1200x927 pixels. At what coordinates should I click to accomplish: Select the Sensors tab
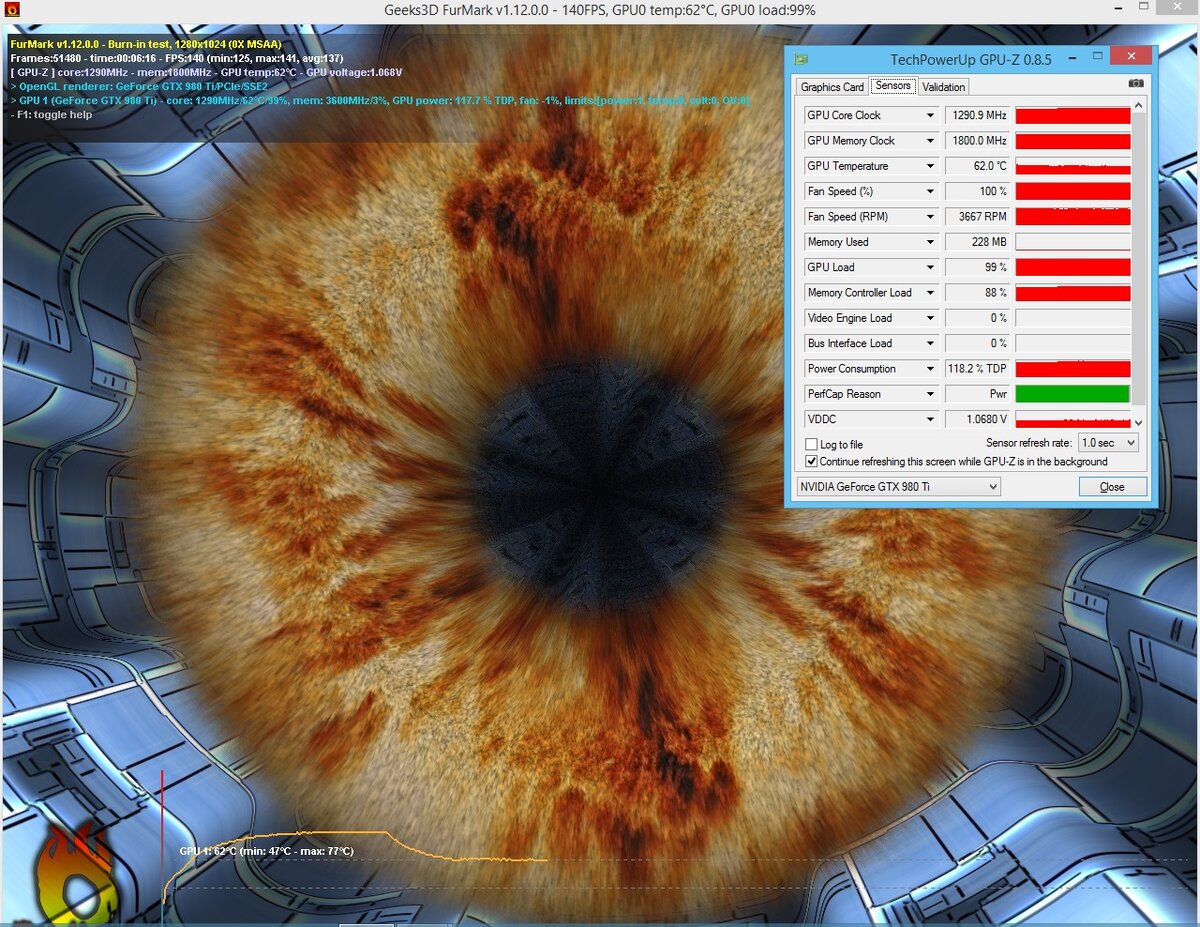893,85
